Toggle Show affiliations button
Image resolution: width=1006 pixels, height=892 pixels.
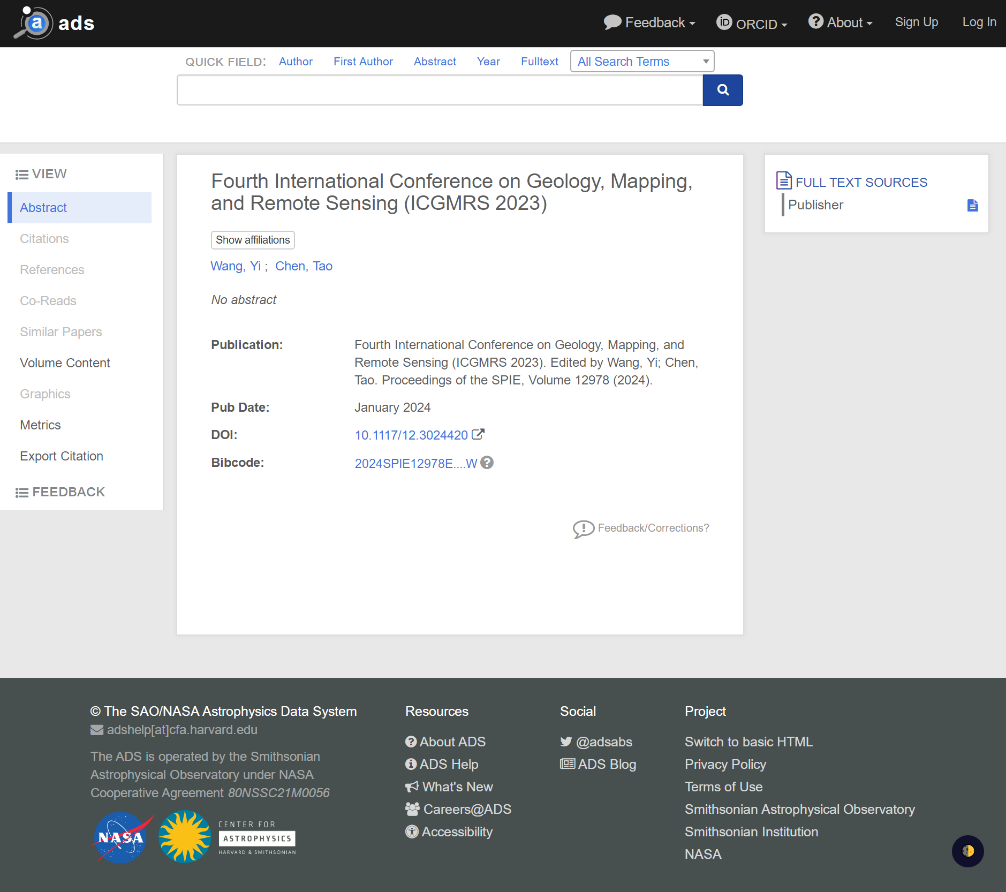pos(253,240)
